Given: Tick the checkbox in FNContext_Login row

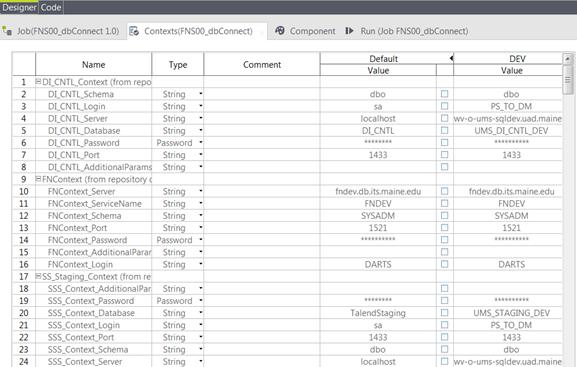Looking at the screenshot, I should pos(445,264).
